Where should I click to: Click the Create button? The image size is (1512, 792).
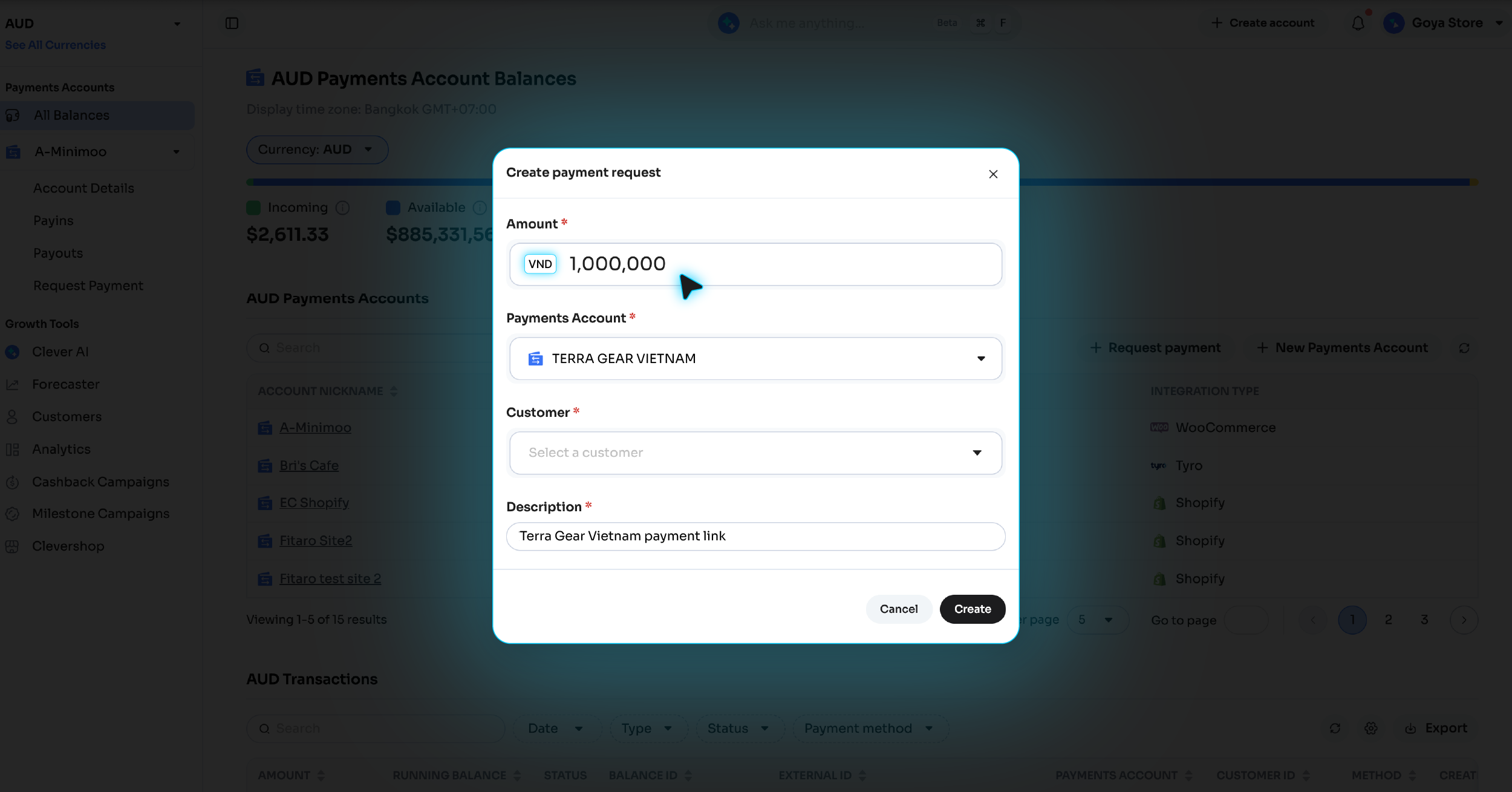pos(973,609)
